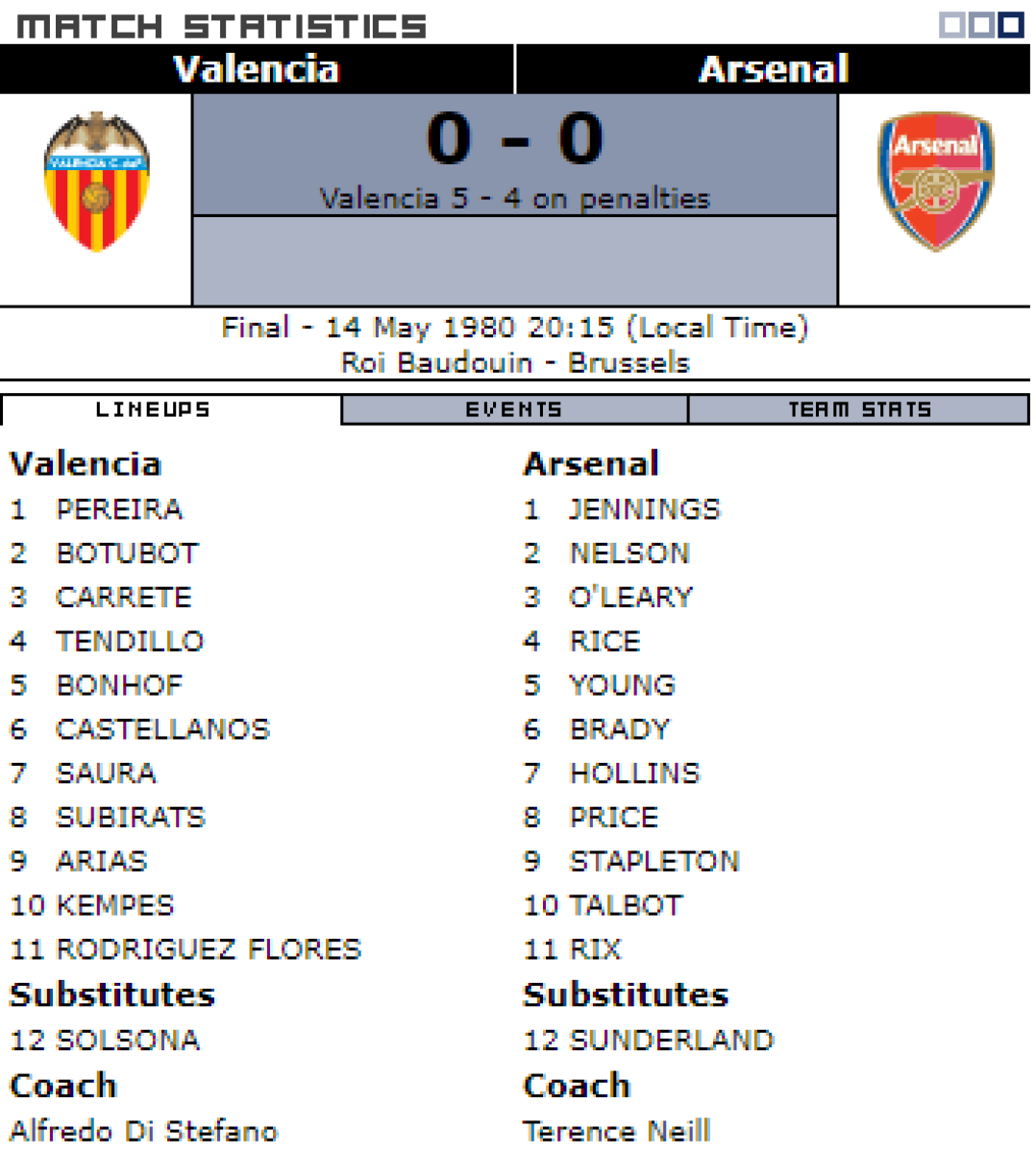1036x1153 pixels.
Task: Click the 0 - 0 final score
Action: [x=515, y=139]
